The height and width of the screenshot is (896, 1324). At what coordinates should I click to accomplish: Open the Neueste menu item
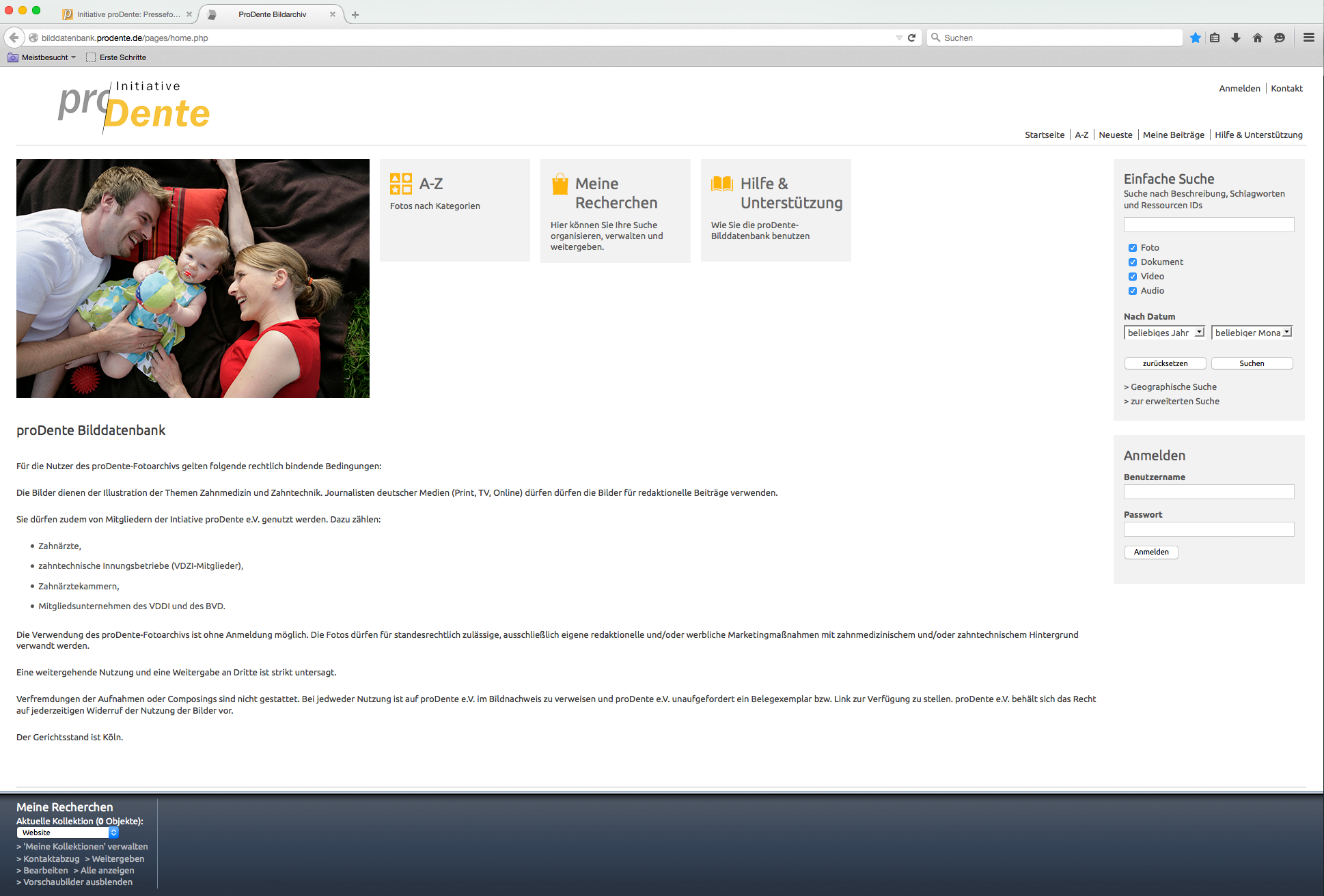(1116, 135)
